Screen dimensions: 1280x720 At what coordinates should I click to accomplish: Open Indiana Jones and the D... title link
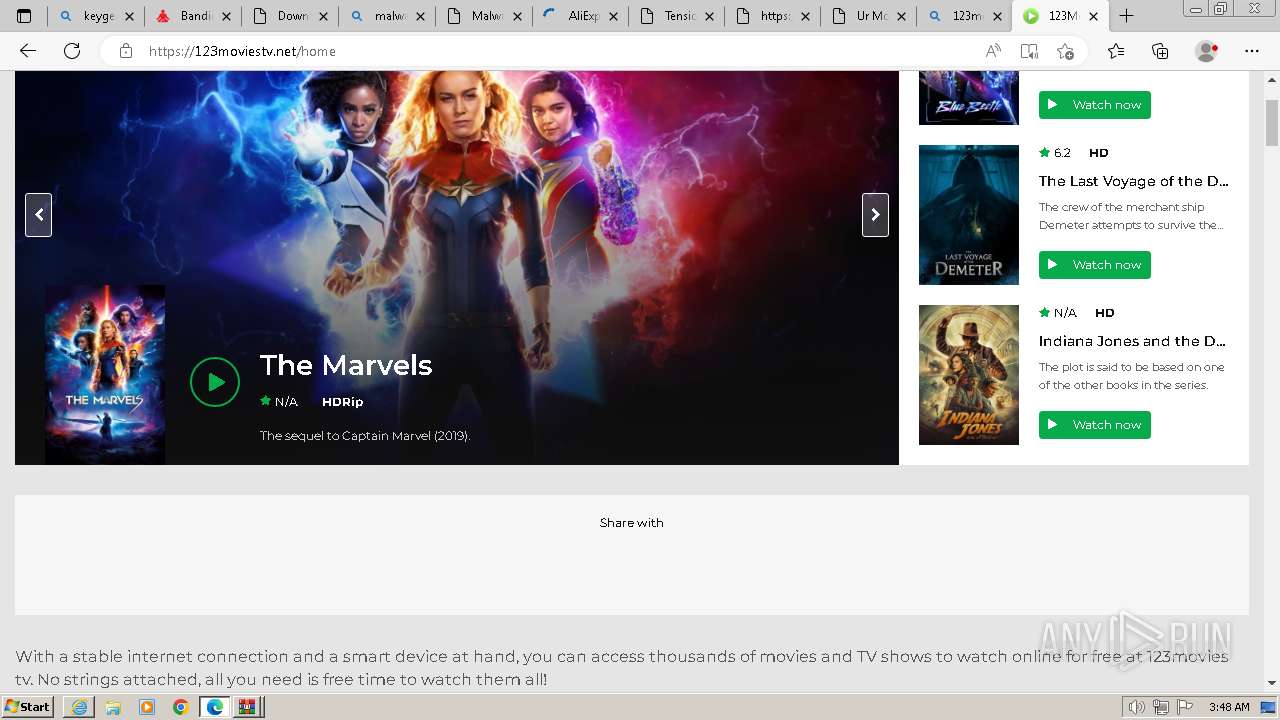pyautogui.click(x=1132, y=341)
